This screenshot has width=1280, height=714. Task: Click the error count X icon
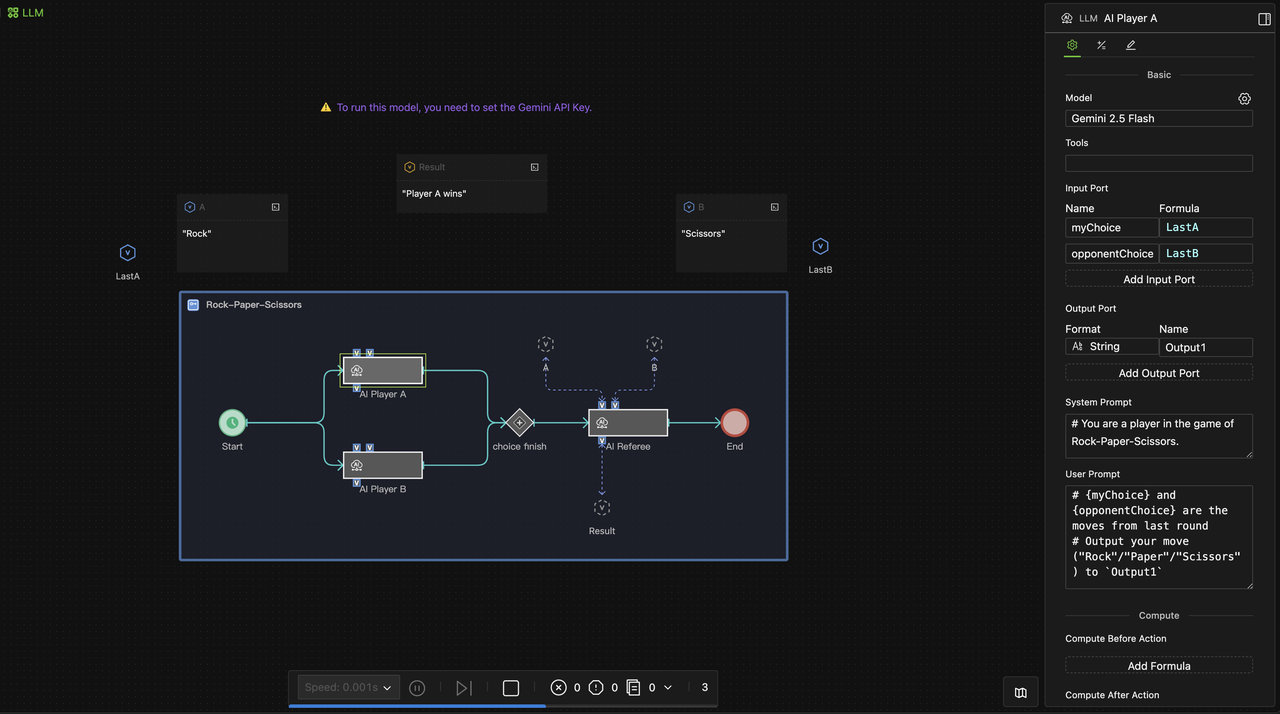558,688
